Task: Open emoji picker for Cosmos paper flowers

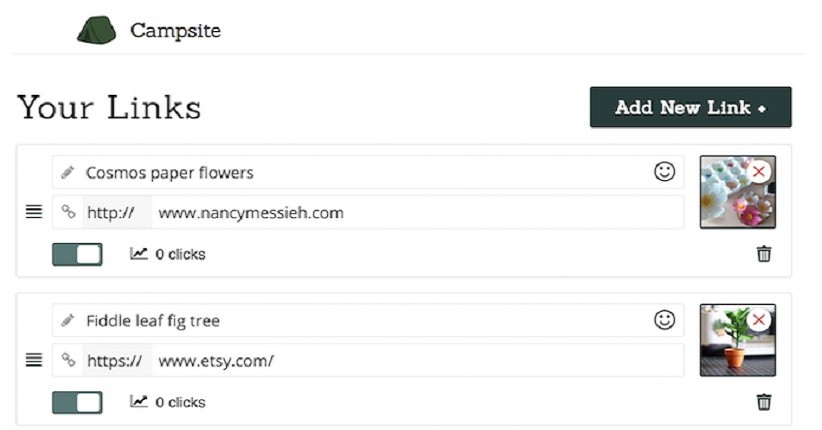Action: 664,172
